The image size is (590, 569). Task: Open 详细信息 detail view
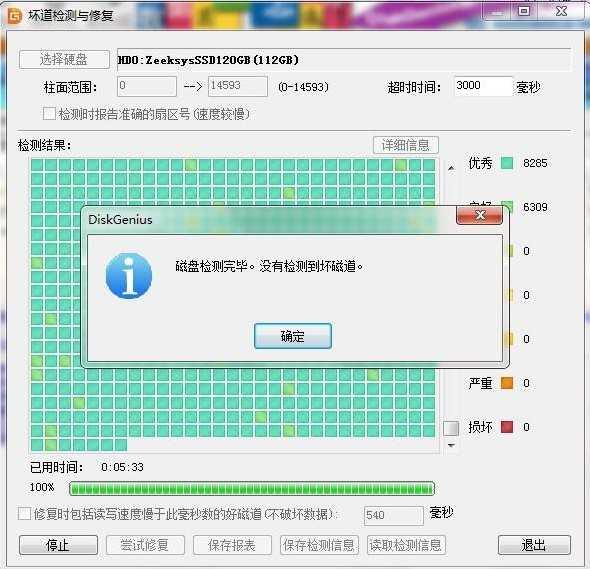pos(406,145)
